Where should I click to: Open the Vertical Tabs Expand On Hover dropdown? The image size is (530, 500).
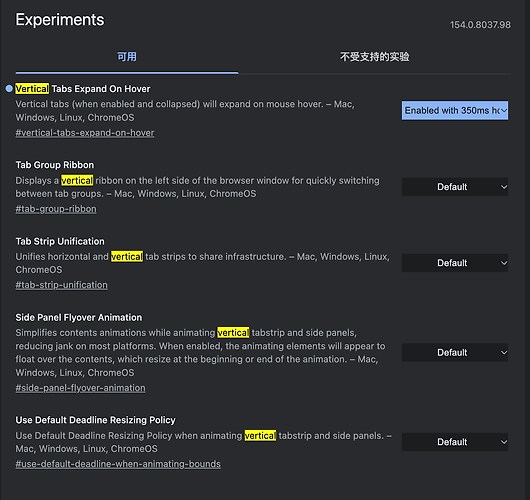tap(455, 110)
